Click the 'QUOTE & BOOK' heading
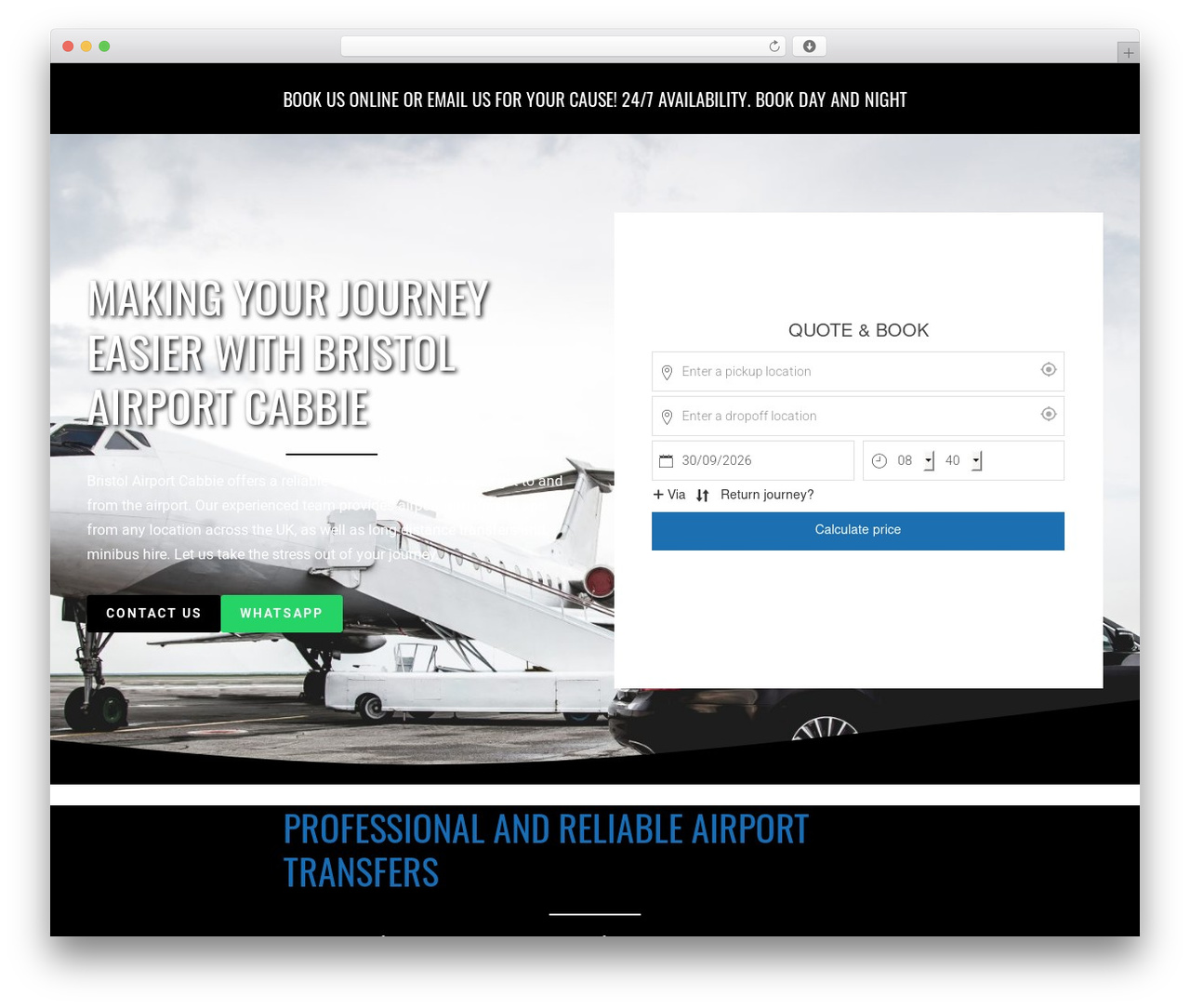The image size is (1190, 1008). (858, 330)
